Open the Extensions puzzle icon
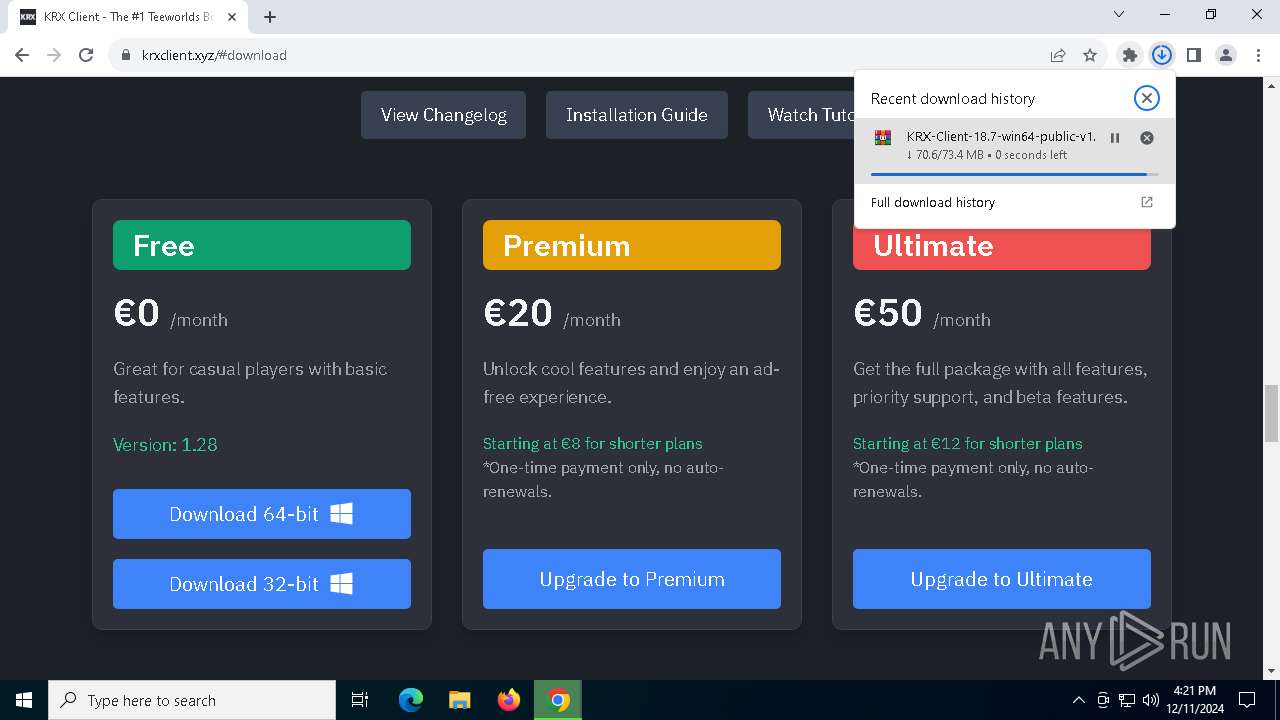Screen dimensions: 1280x720 [1130, 55]
